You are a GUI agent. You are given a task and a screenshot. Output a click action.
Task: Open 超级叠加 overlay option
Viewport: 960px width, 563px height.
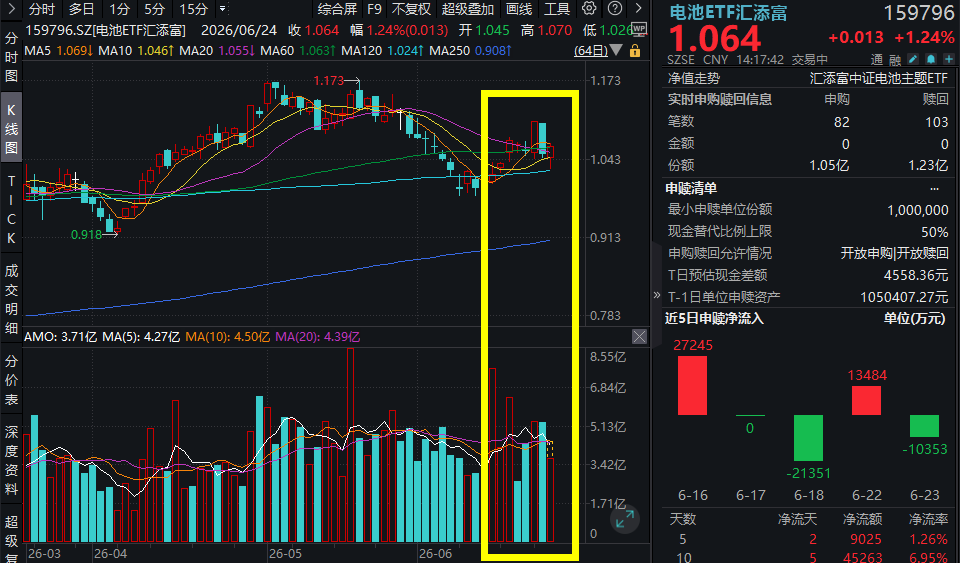pyautogui.click(x=468, y=9)
